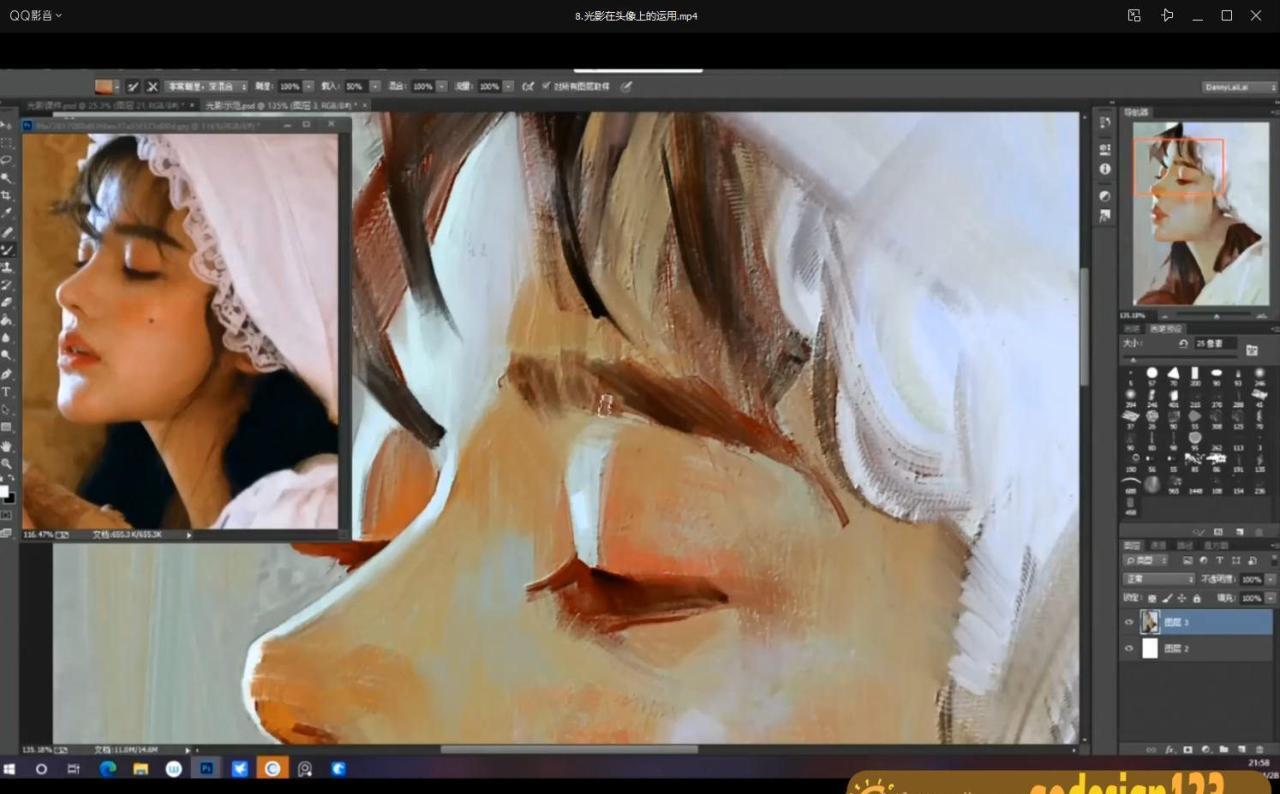The height and width of the screenshot is (794, 1280).
Task: Select the Type tool
Action: [6, 391]
